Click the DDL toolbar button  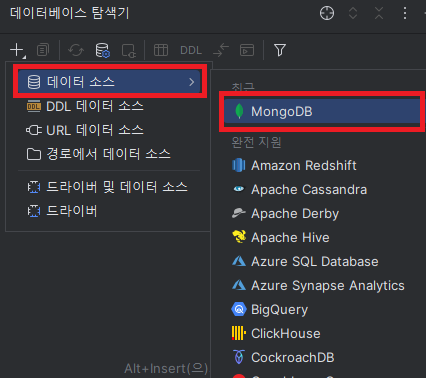(191, 50)
